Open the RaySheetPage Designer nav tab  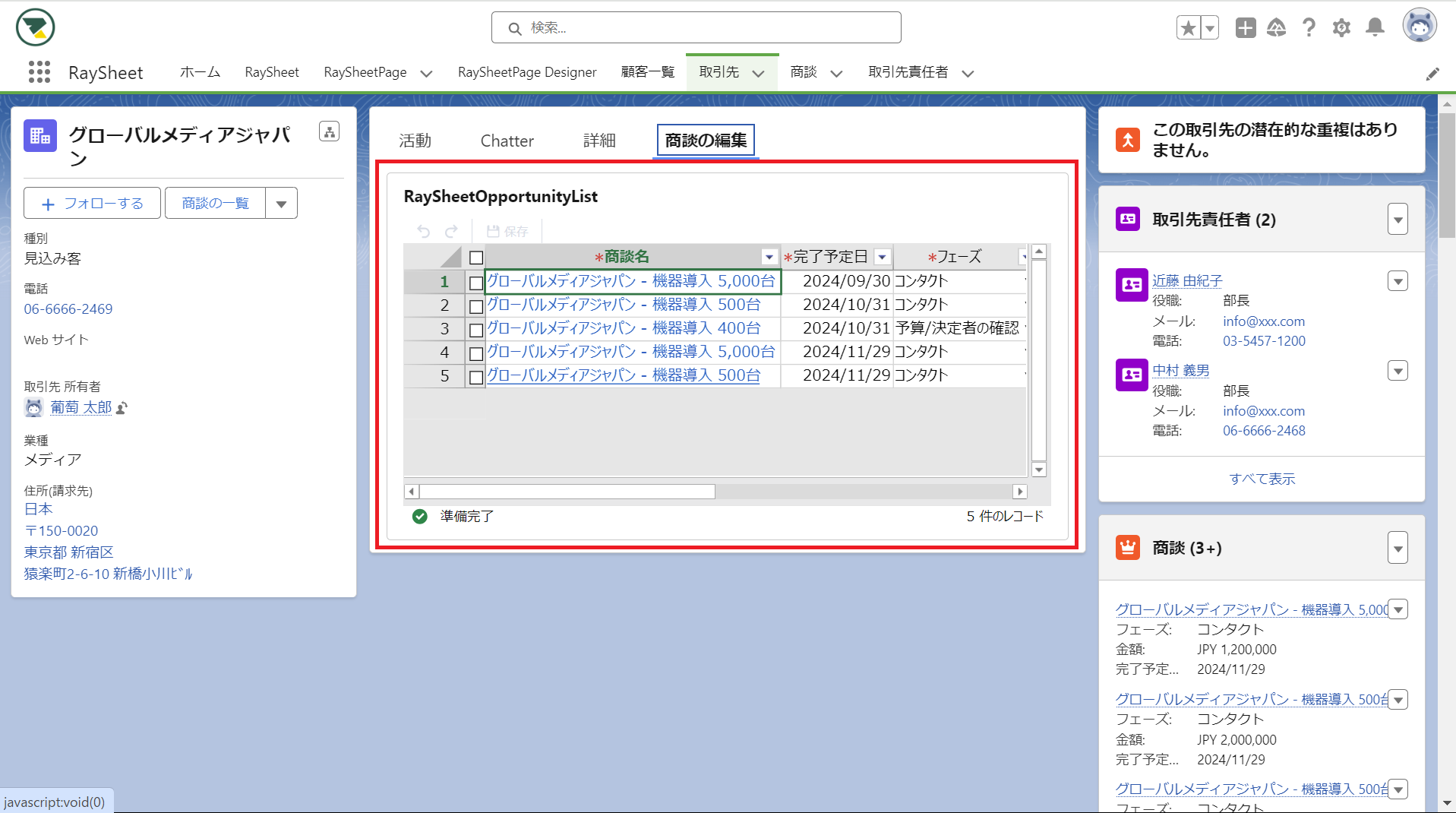tap(527, 72)
